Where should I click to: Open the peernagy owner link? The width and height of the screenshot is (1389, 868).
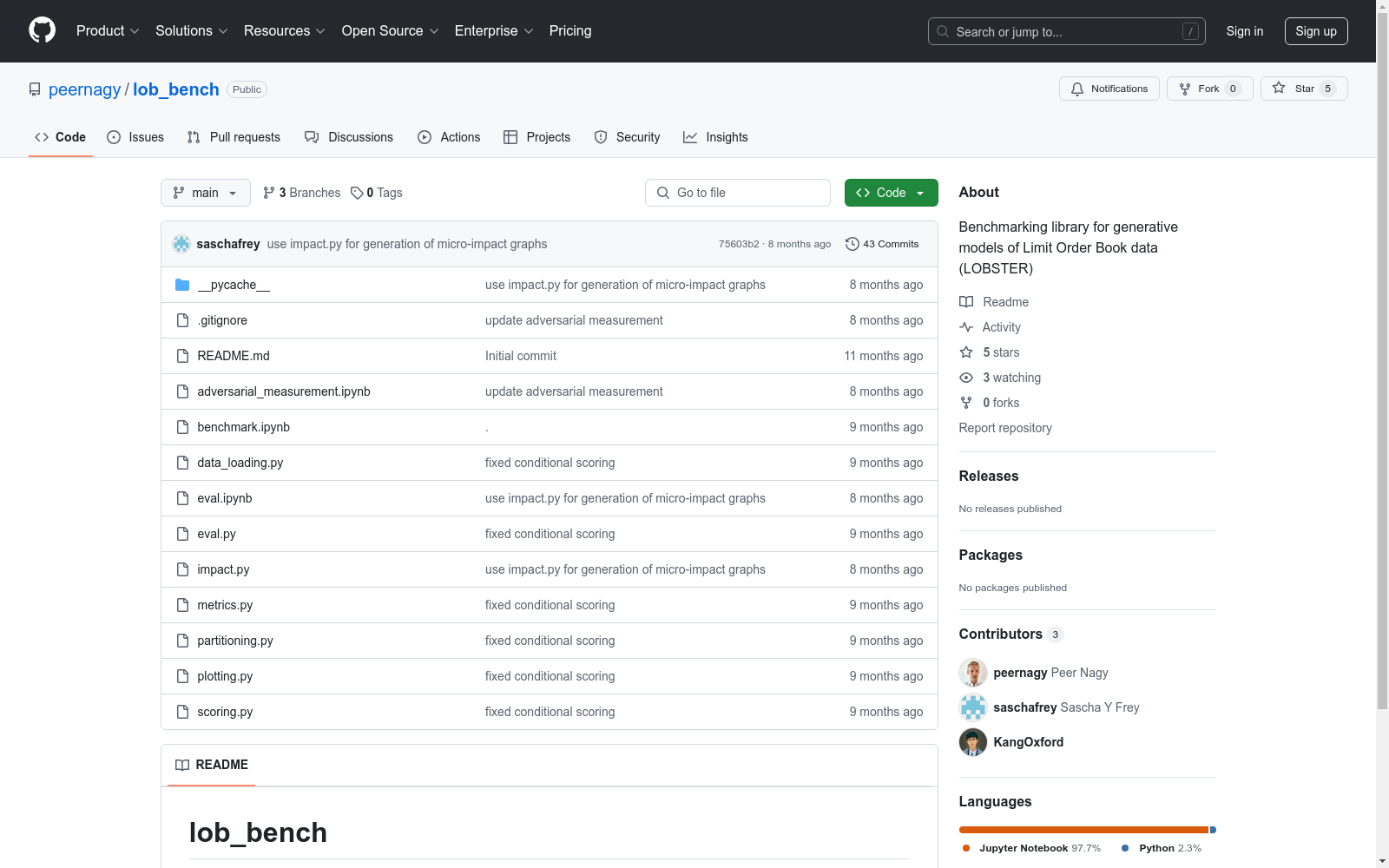tap(85, 89)
